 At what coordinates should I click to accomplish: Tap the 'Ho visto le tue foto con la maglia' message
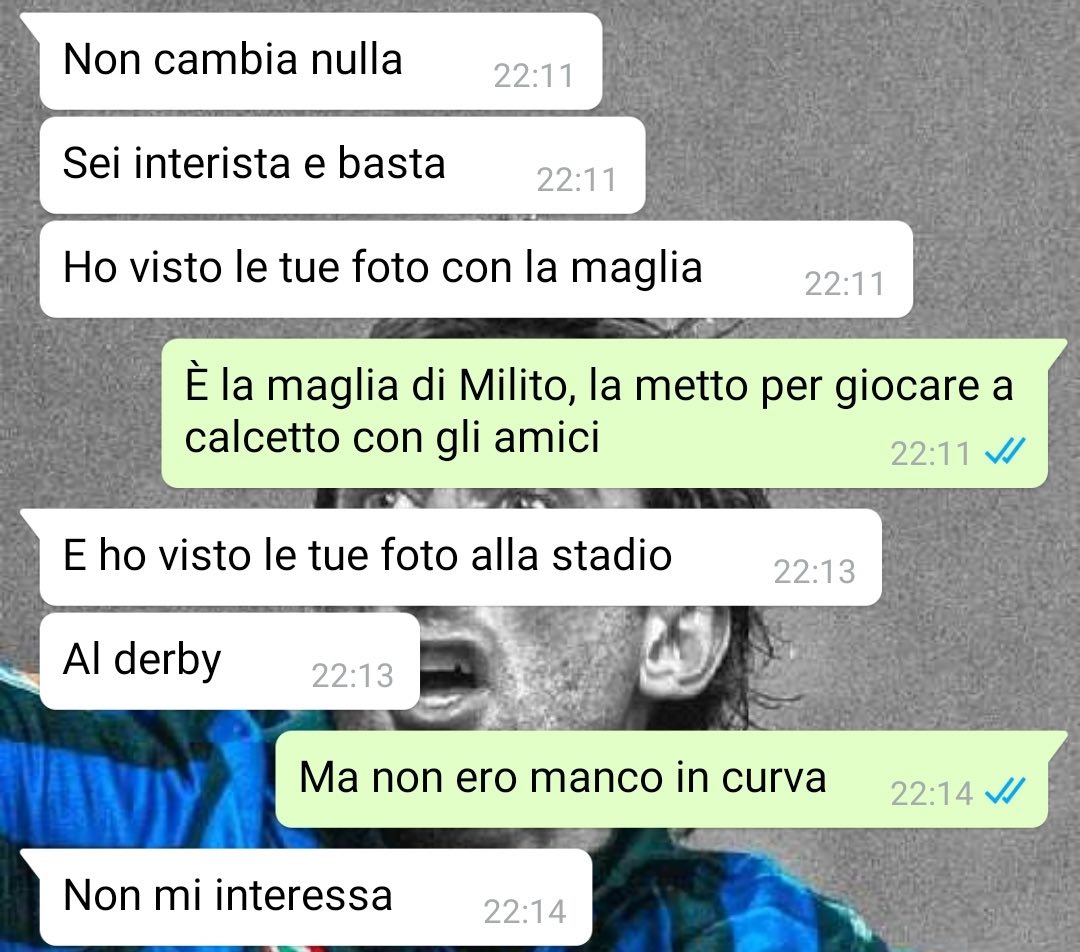pos(476,269)
